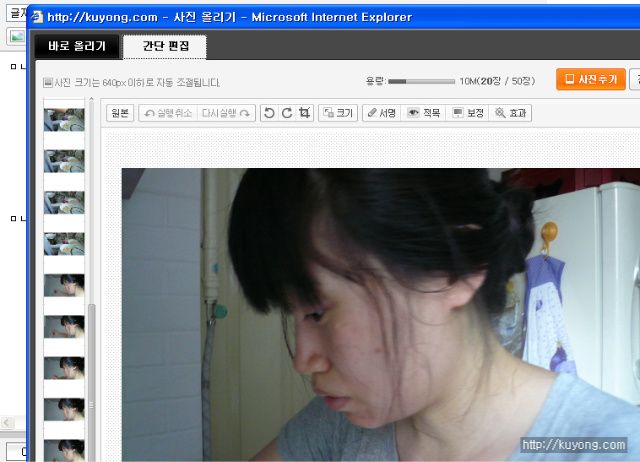The width and height of the screenshot is (640, 462).
Task: Click the thumbnail list scrollbar handle
Action: click(91, 383)
